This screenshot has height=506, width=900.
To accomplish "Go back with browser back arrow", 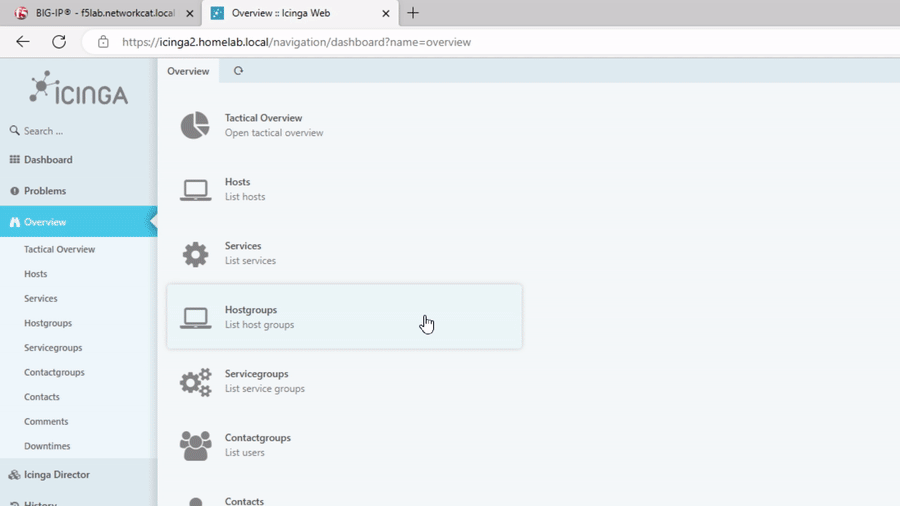I will [x=22, y=42].
